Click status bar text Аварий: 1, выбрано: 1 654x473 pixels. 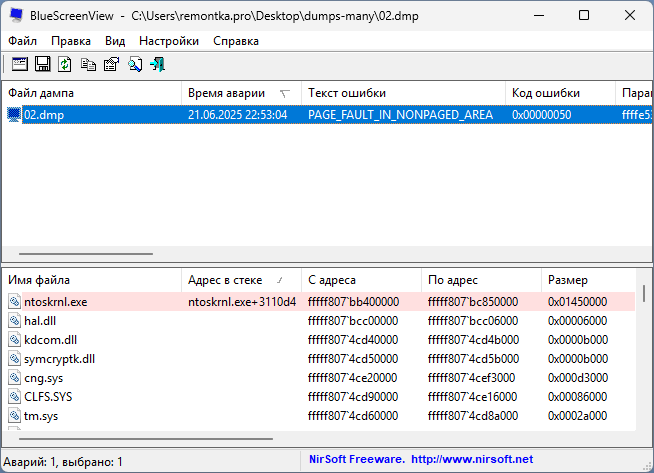tap(63, 462)
